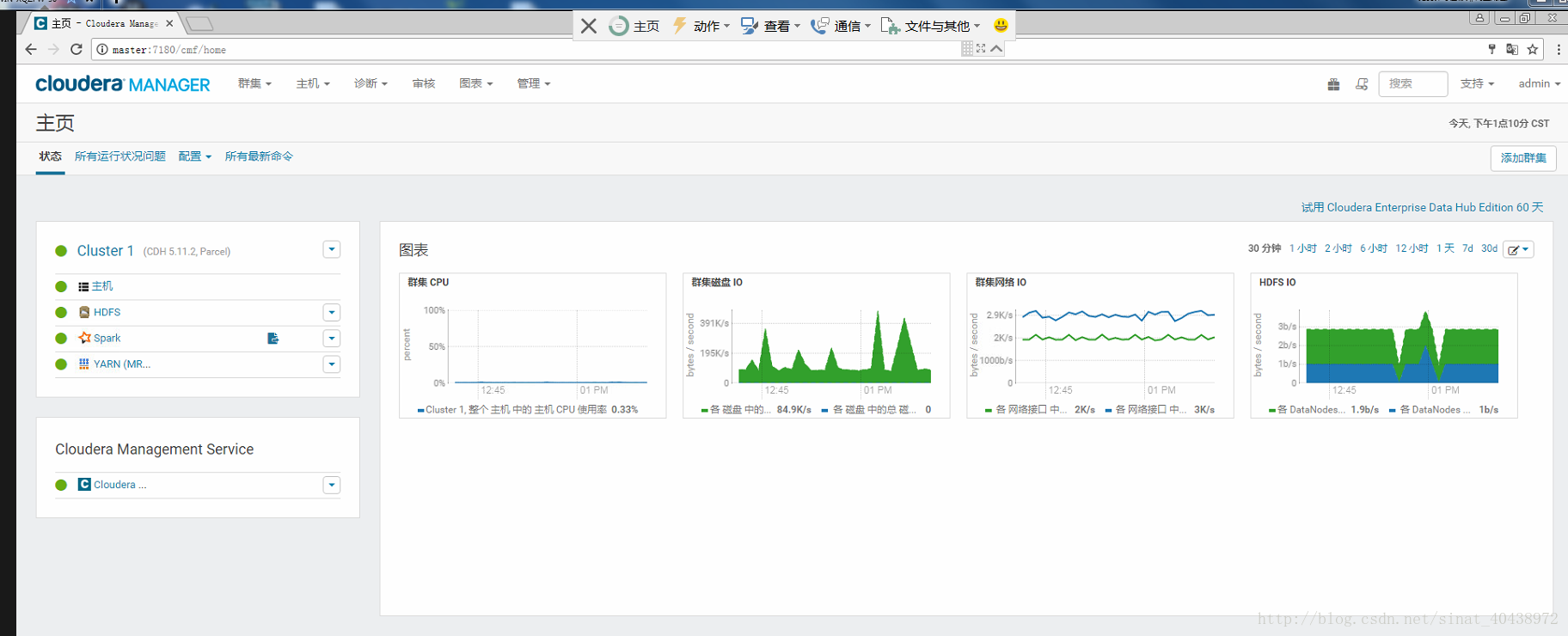The height and width of the screenshot is (636, 1568).
Task: Click the Cloudera Manager logo
Action: pos(123,84)
